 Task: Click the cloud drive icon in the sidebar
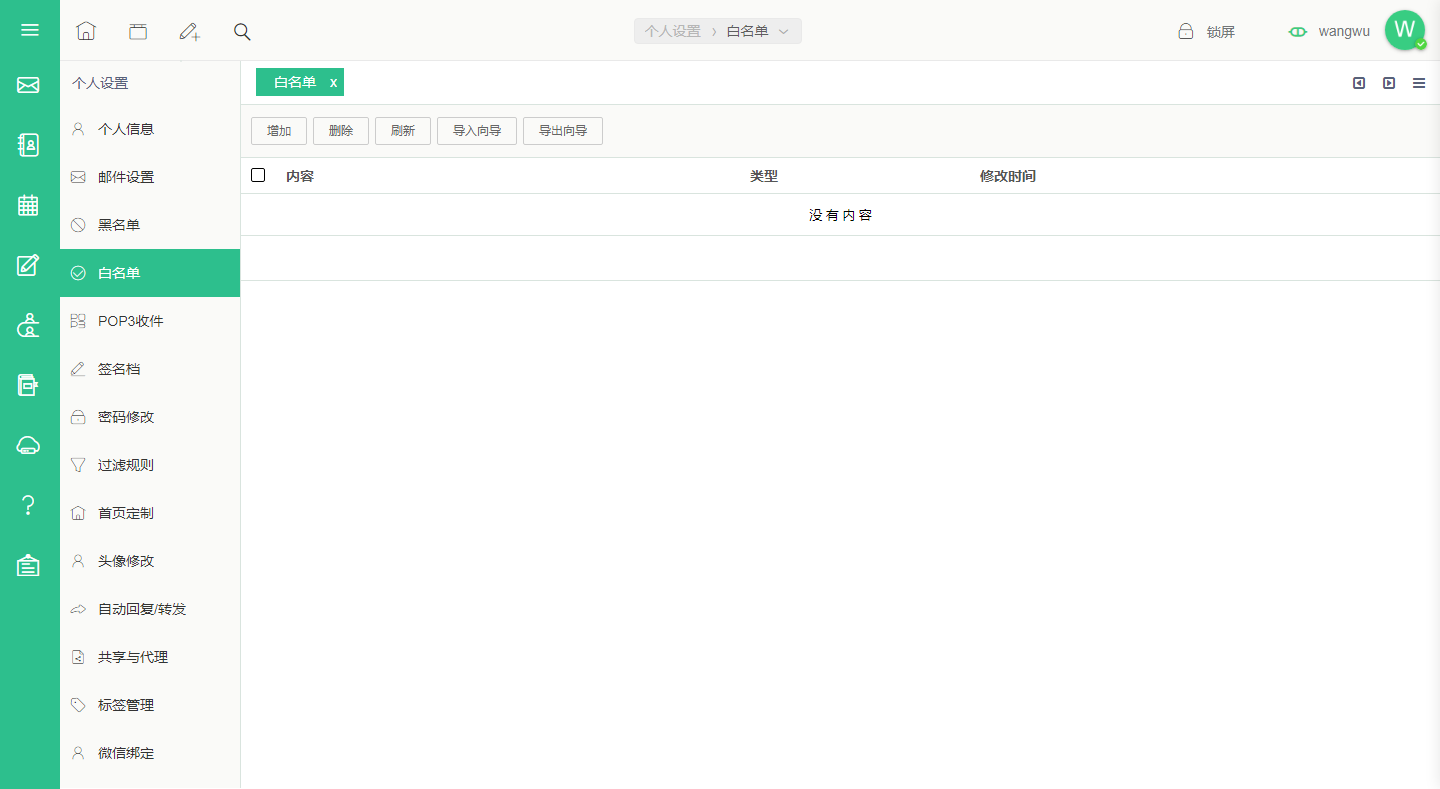[28, 445]
